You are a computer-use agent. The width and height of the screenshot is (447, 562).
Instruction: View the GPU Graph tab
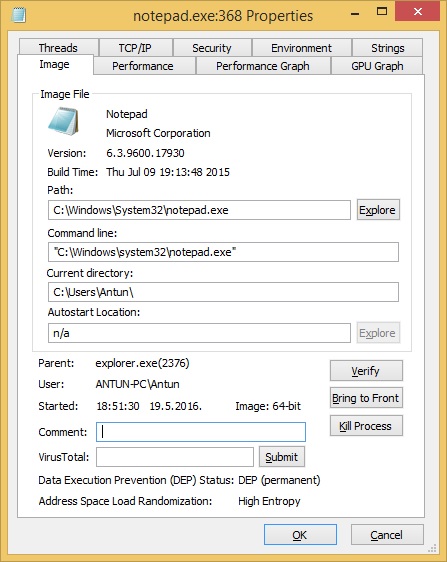click(377, 66)
